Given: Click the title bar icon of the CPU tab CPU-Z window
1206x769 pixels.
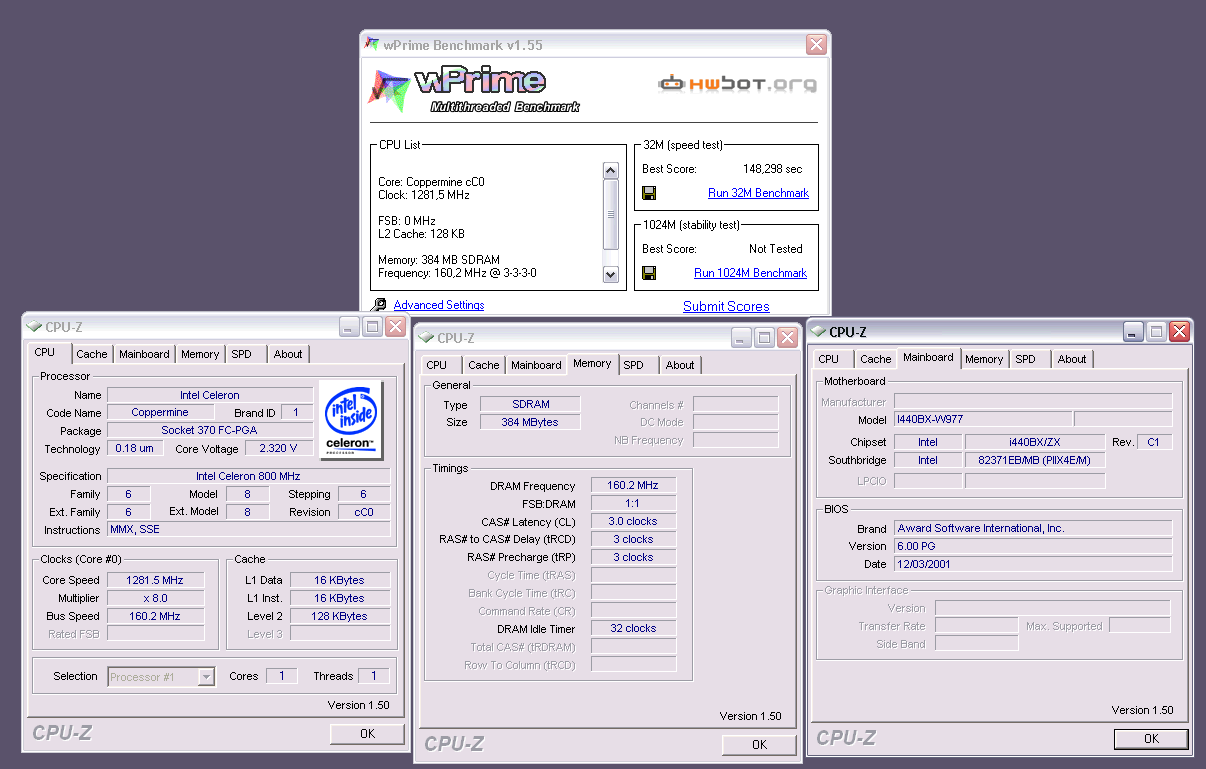Looking at the screenshot, I should (x=34, y=326).
